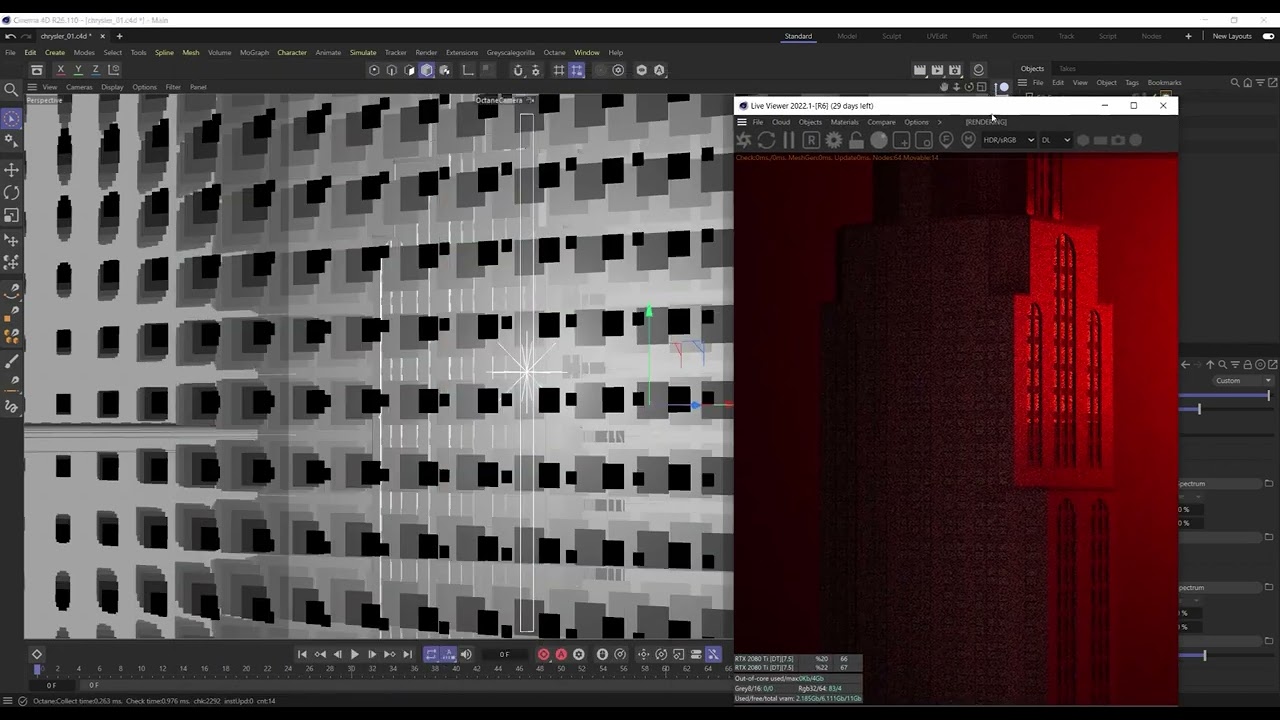
Task: Open the DL kernel dropdown
Action: (x=1055, y=140)
